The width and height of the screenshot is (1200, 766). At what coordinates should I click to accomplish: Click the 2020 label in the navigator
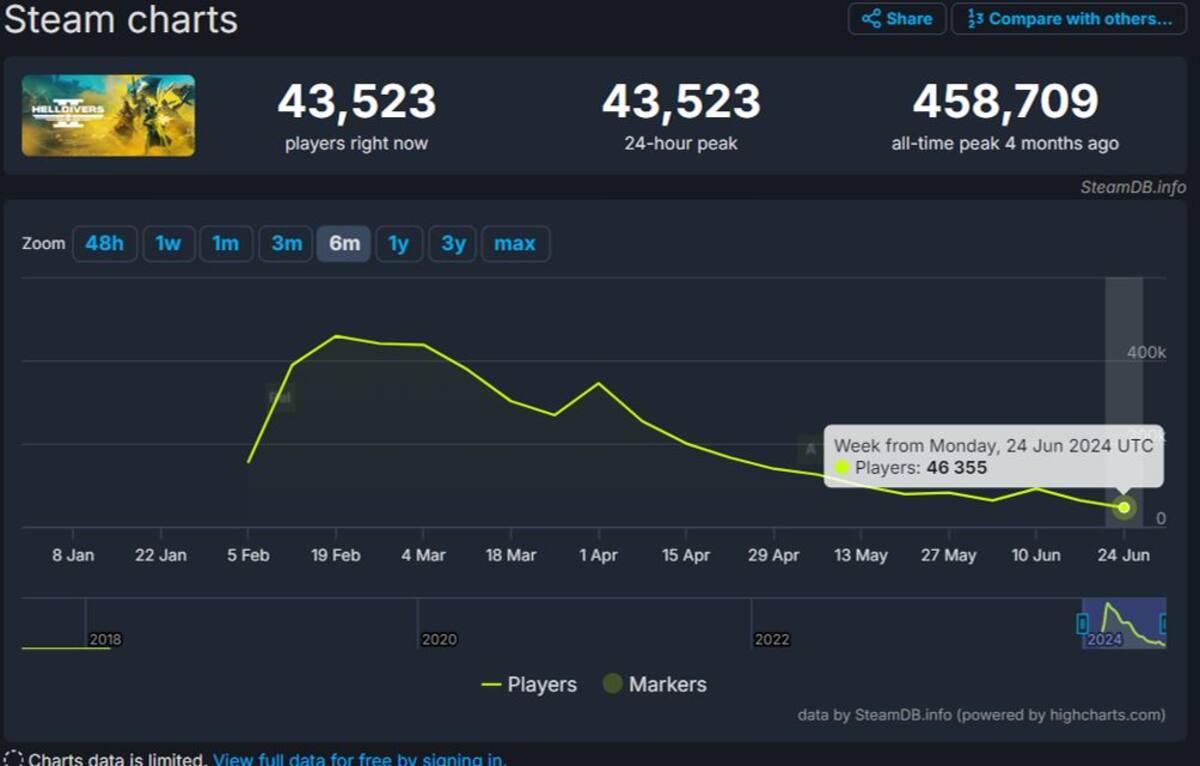[x=439, y=639]
